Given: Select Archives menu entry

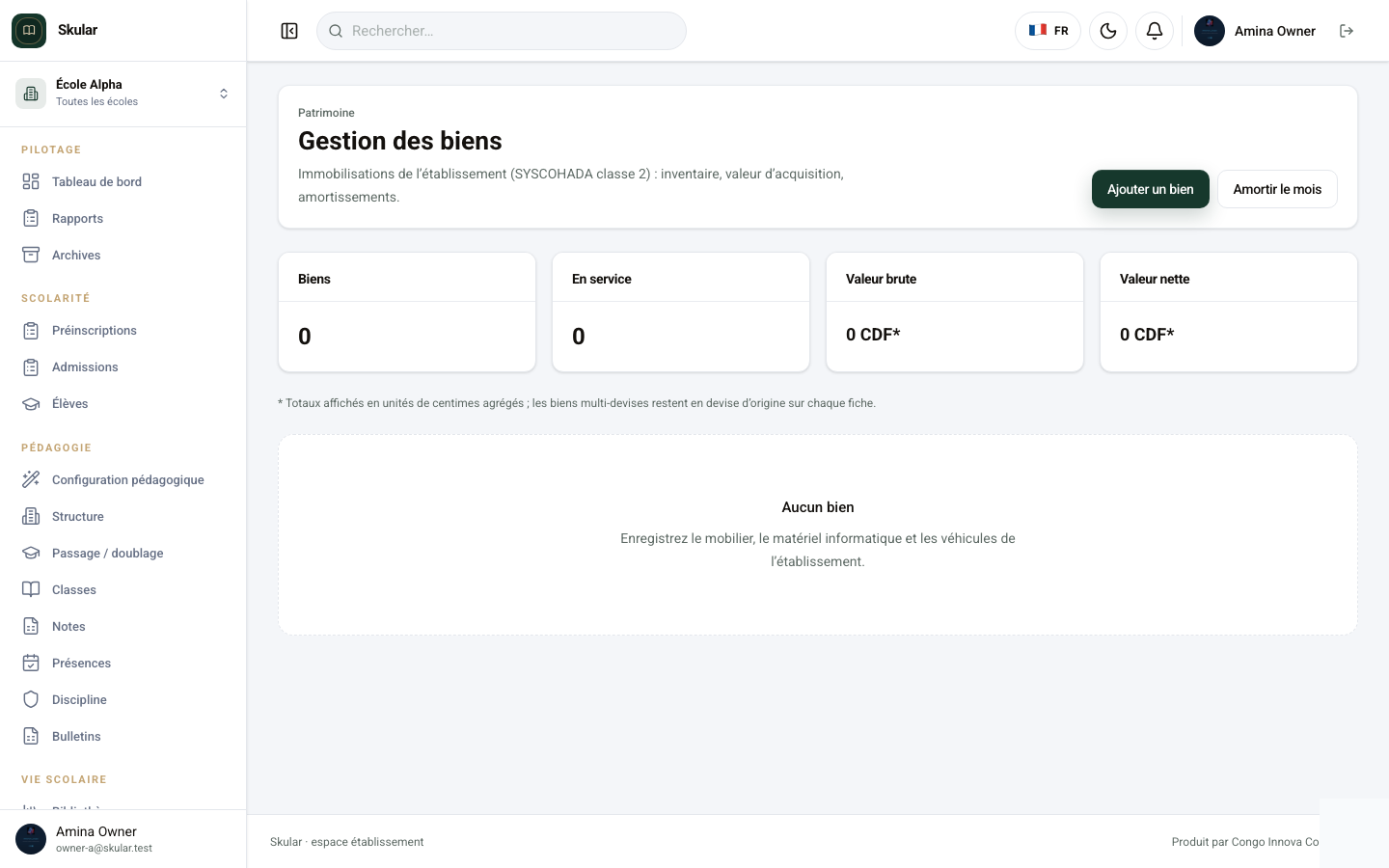Looking at the screenshot, I should [123, 255].
